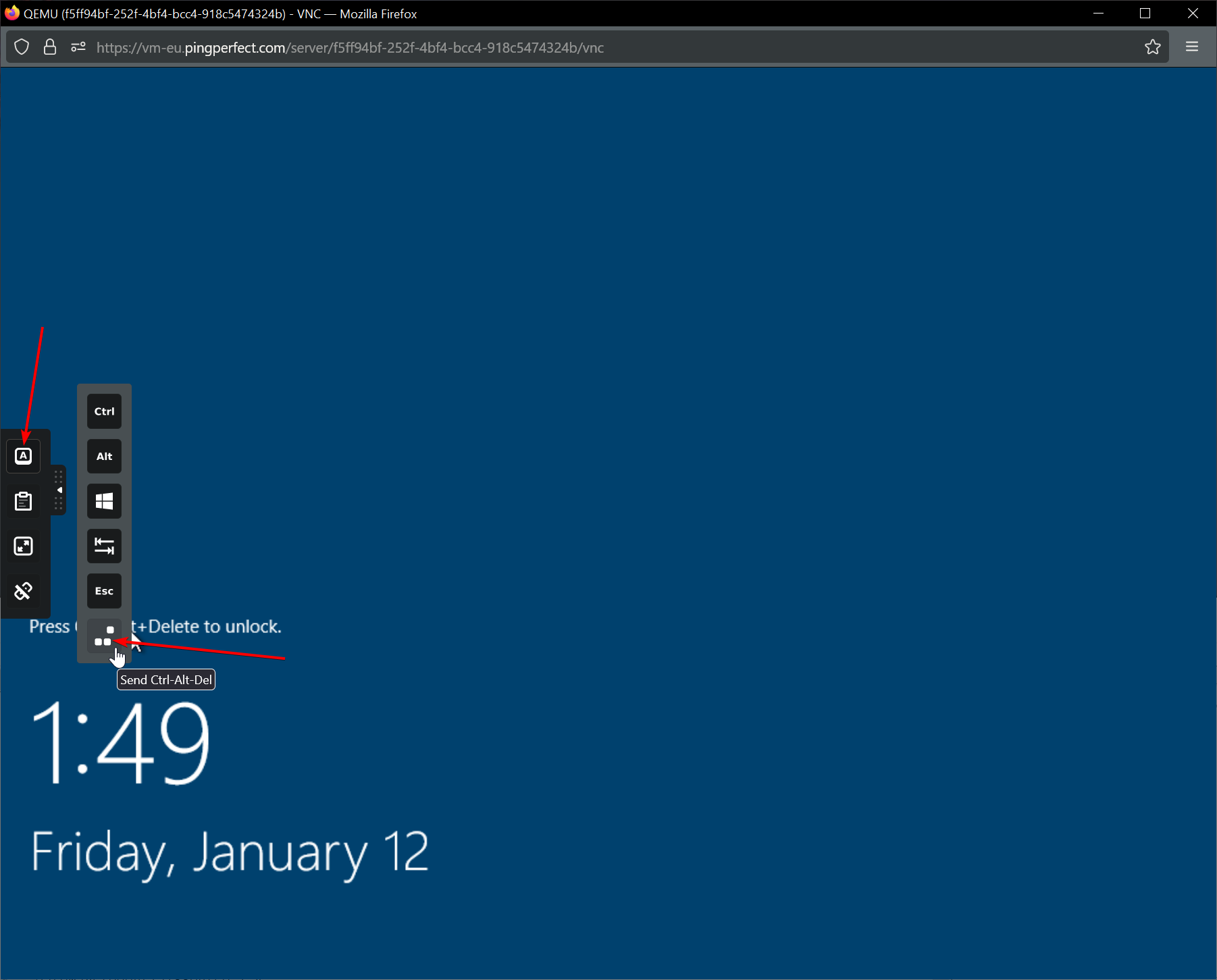Screen dimensions: 1217x980
Task: Open the Firefox hamburger menu
Action: point(1192,47)
